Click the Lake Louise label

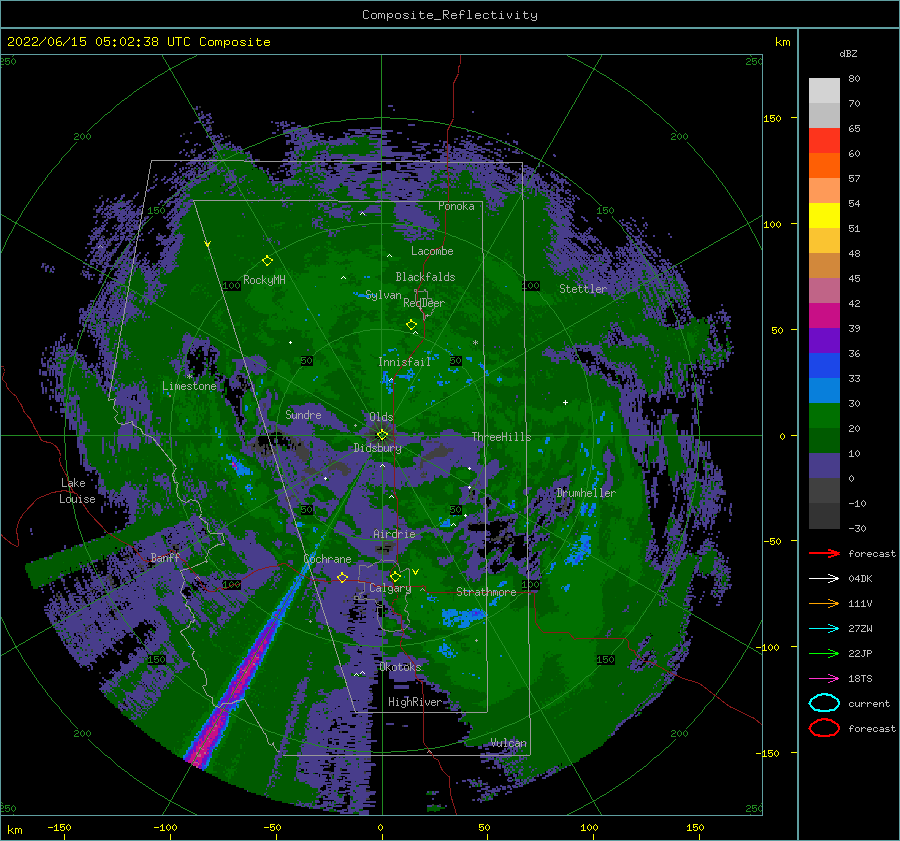point(77,491)
